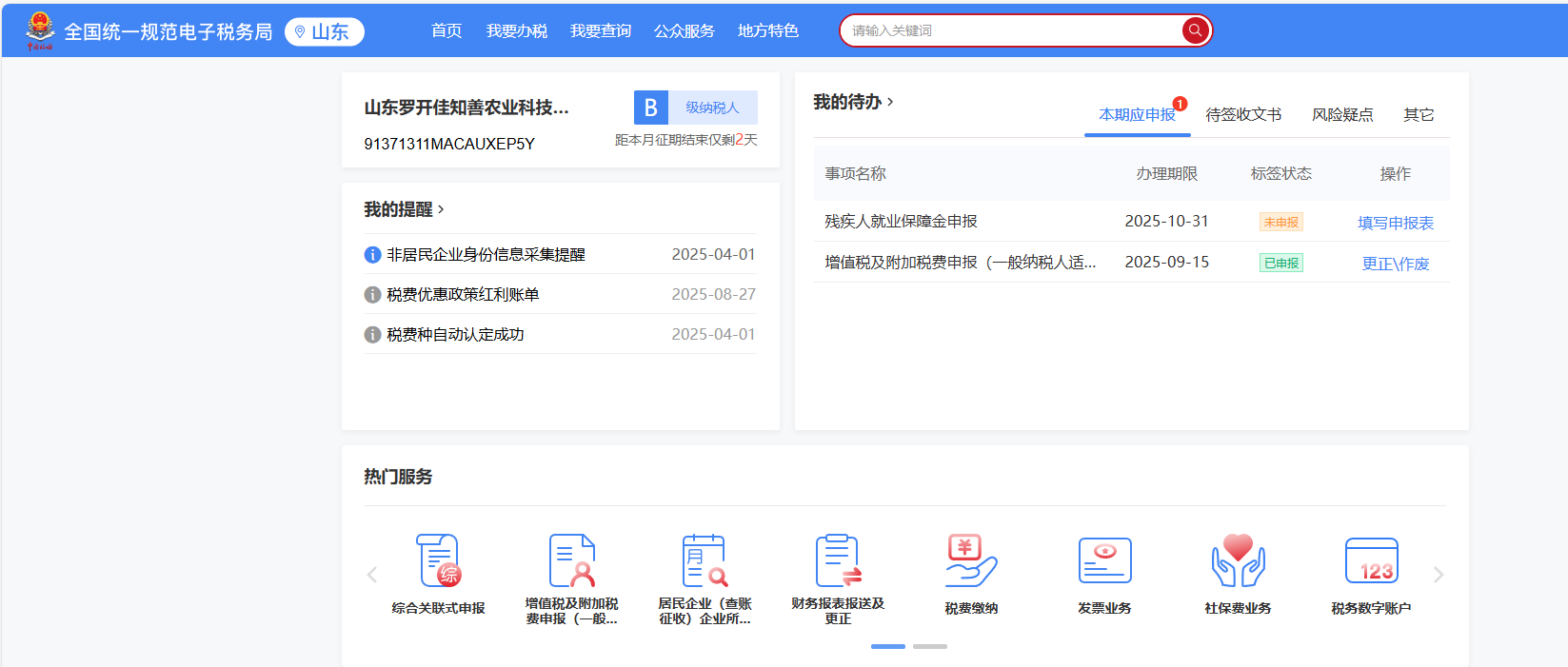1568x667 pixels.
Task: Click the 更正\作废 link
Action: pos(1395,264)
